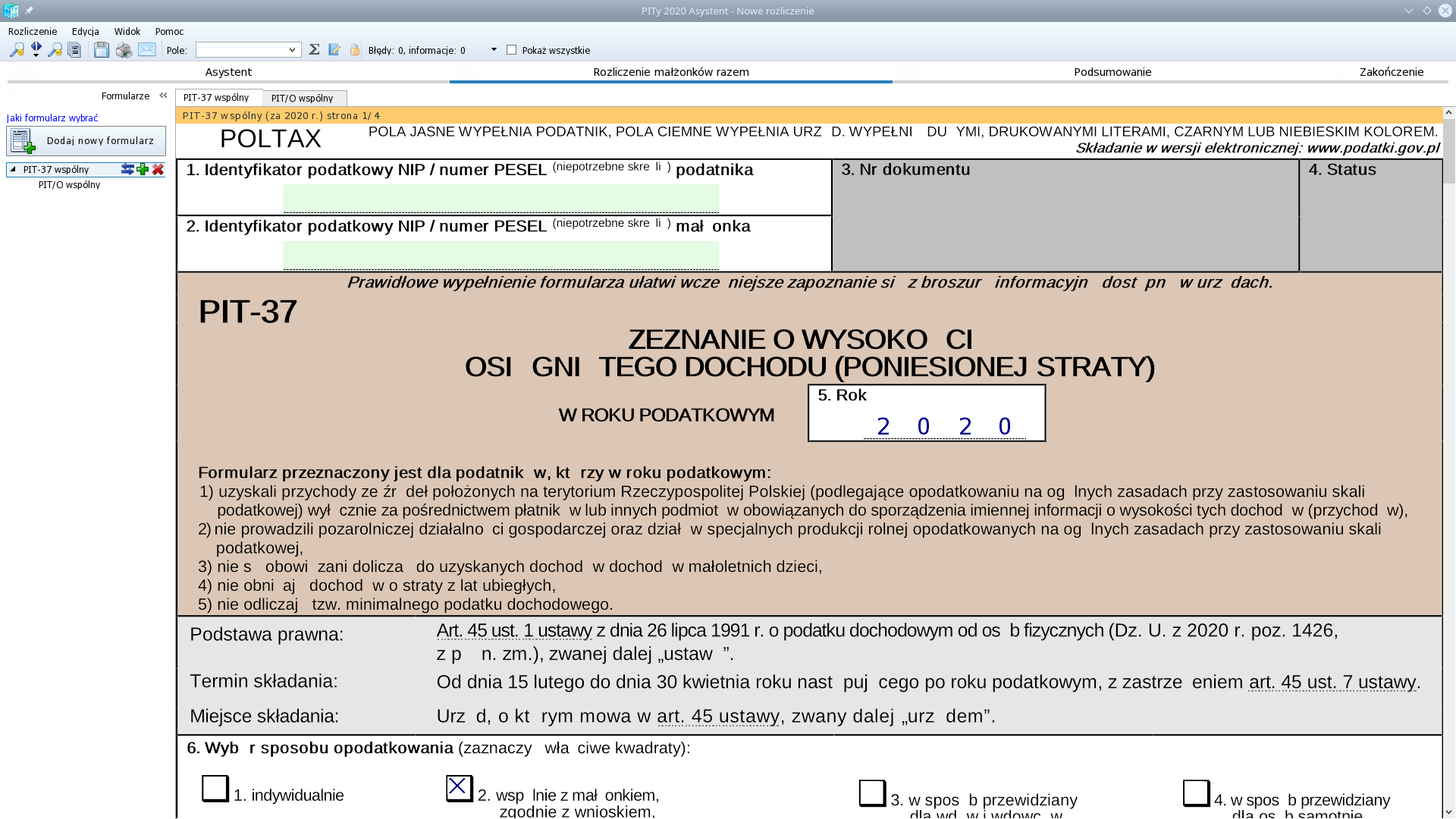Viewport: 1456px width, 819px height.
Task: Switch to the PIT/O wspólny tab
Action: tap(303, 99)
